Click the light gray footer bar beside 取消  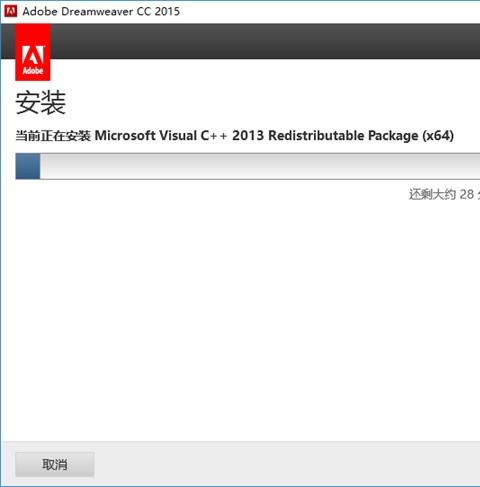[287, 464]
